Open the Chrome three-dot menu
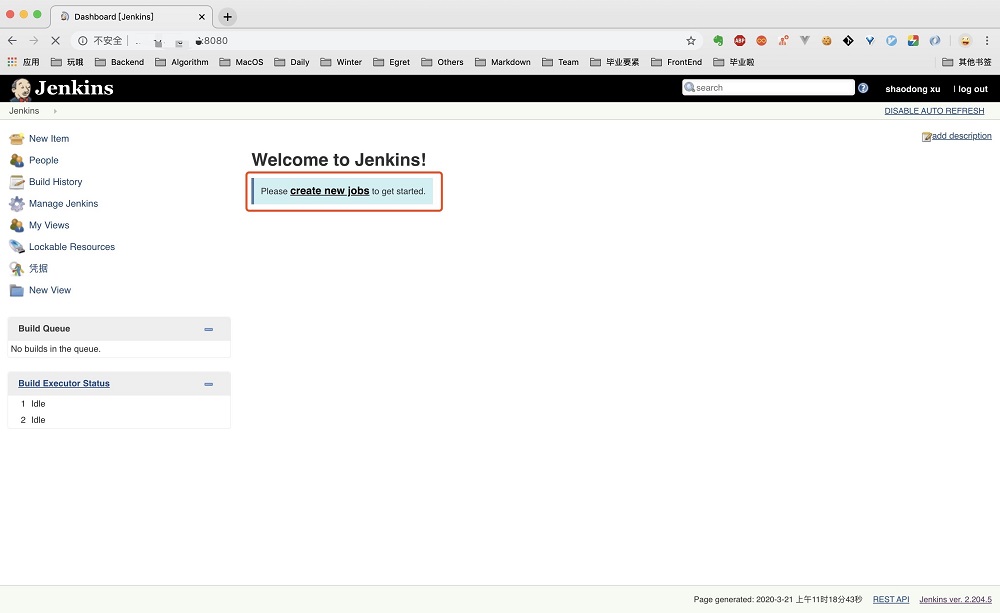Screen dimensions: 1000x613 [987, 40]
